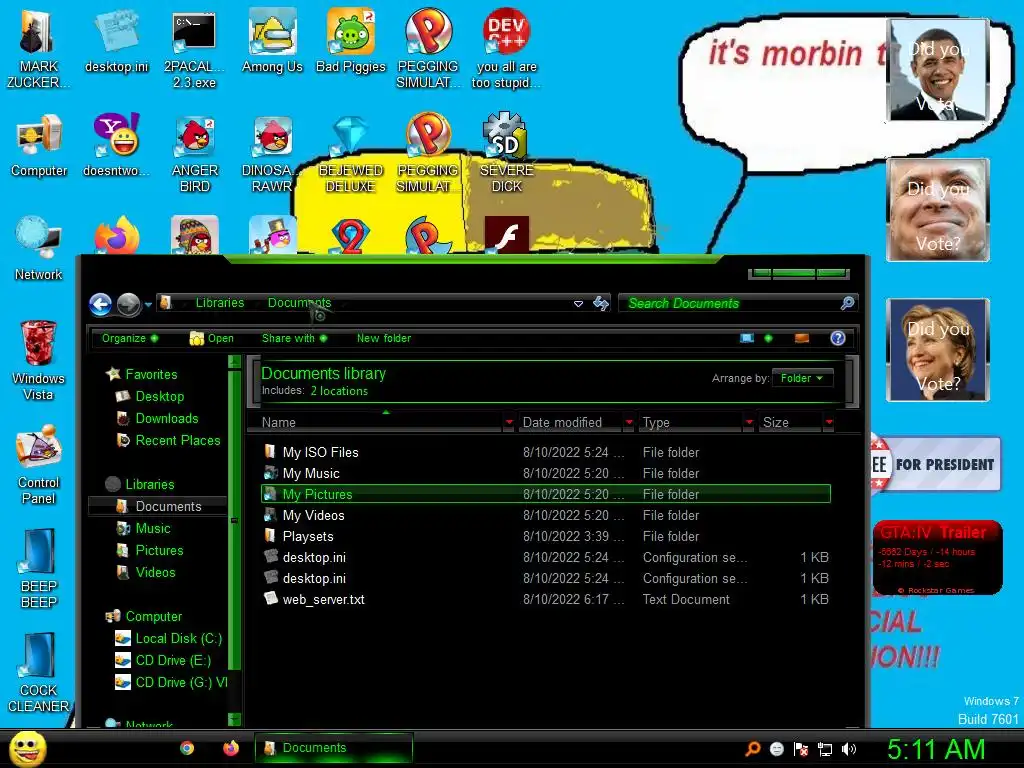1024x768 pixels.
Task: Click the Libraries breadcrumb in address bar
Action: [x=219, y=302]
